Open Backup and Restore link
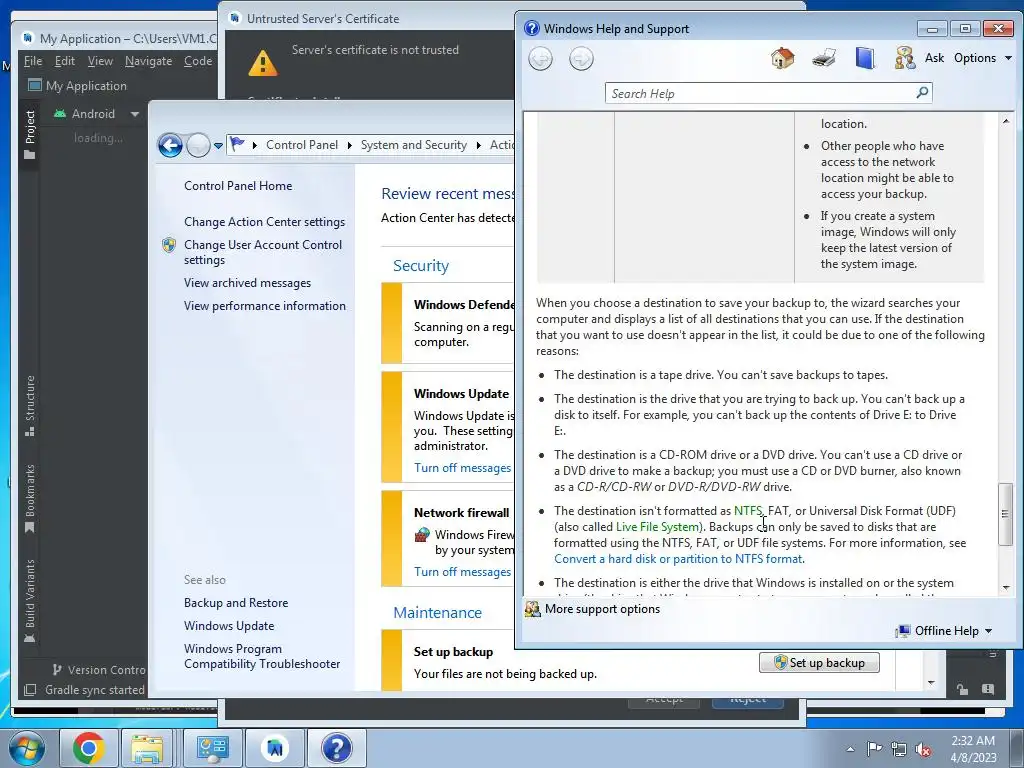1024x768 pixels. [x=236, y=603]
